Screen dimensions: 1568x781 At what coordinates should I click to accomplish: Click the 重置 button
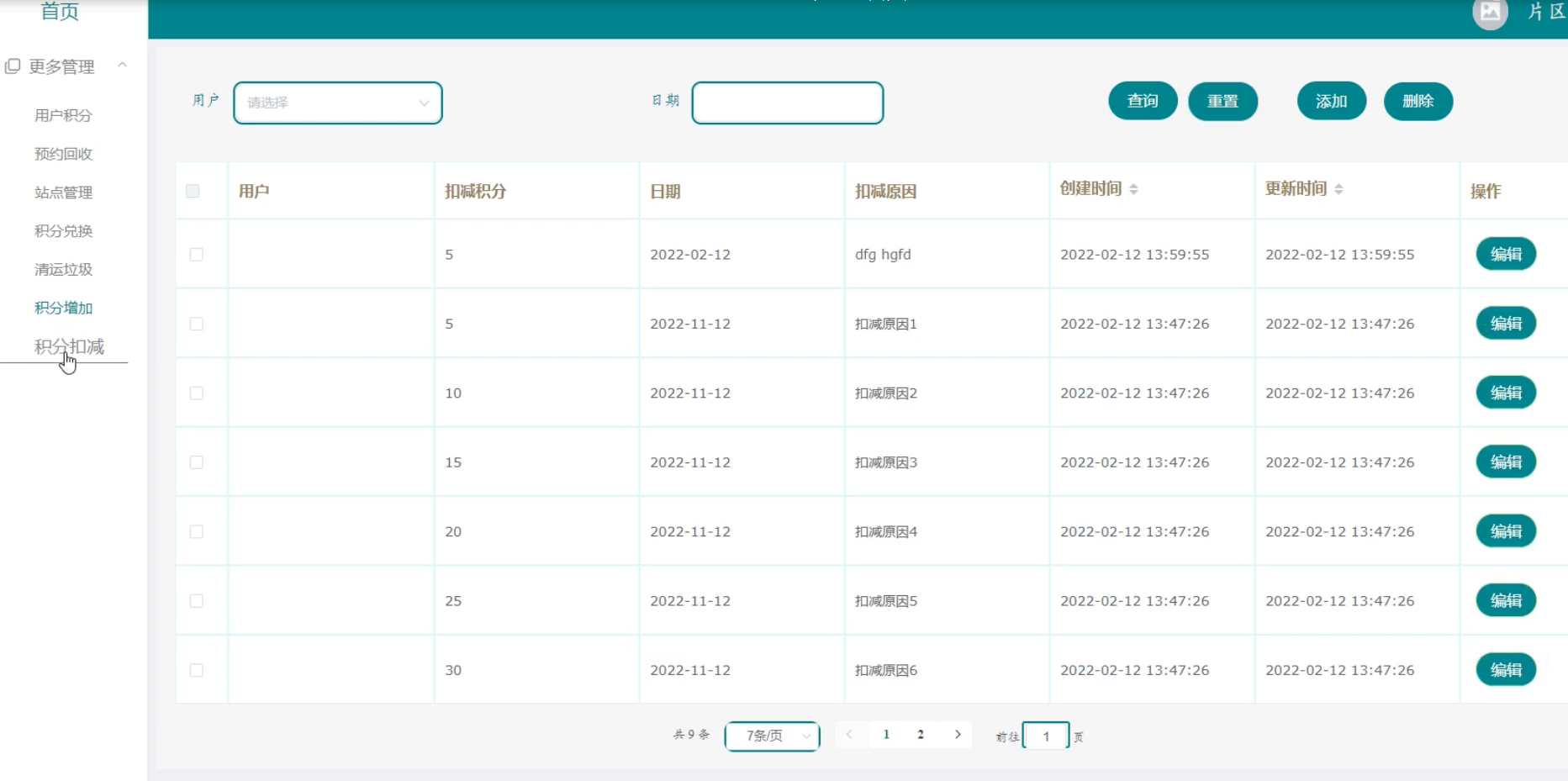[1222, 101]
